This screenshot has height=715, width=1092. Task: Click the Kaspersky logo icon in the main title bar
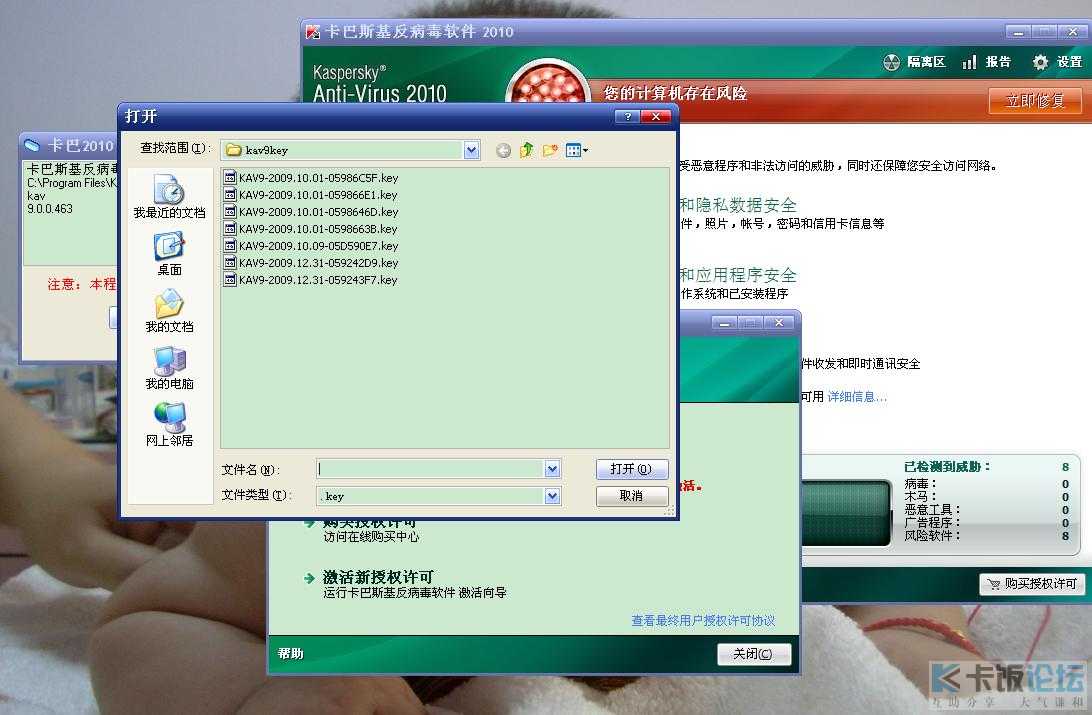pos(313,32)
